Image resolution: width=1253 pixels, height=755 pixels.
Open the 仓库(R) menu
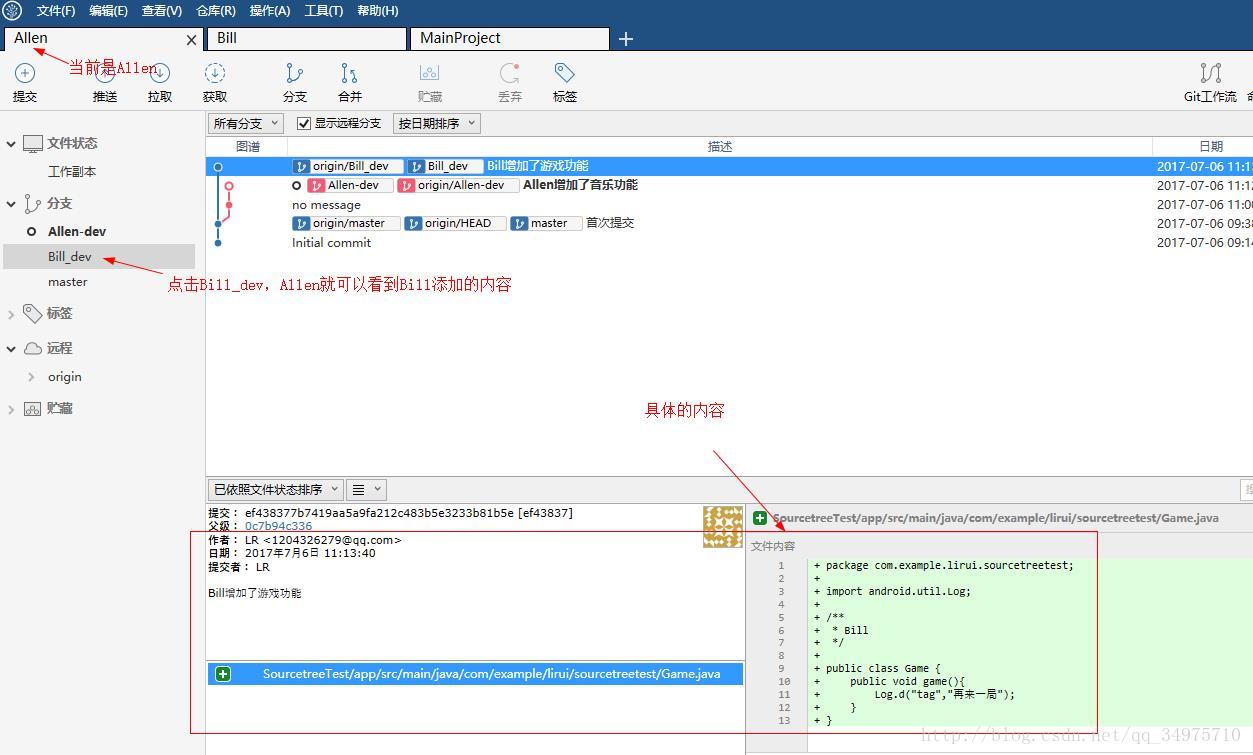(x=216, y=11)
